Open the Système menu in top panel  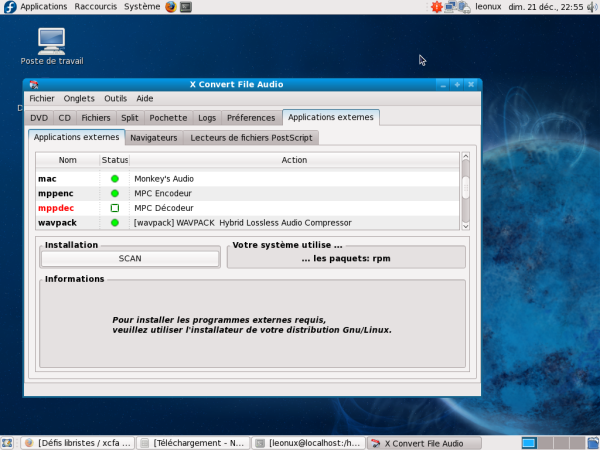click(x=142, y=7)
